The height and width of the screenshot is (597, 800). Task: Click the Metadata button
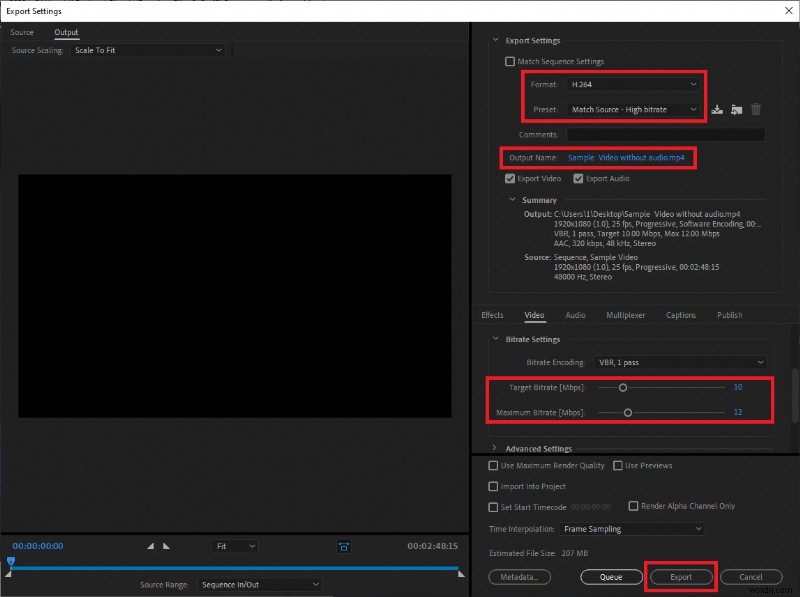(x=519, y=577)
